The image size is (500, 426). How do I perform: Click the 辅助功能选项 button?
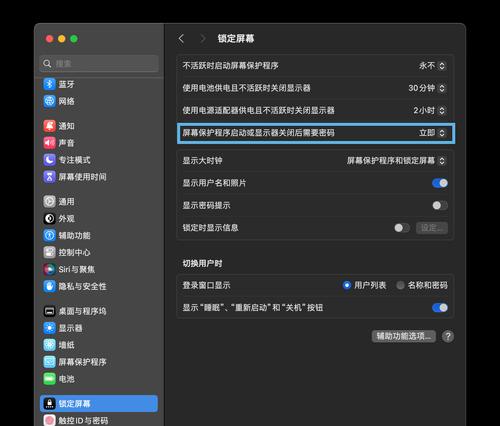click(x=404, y=336)
